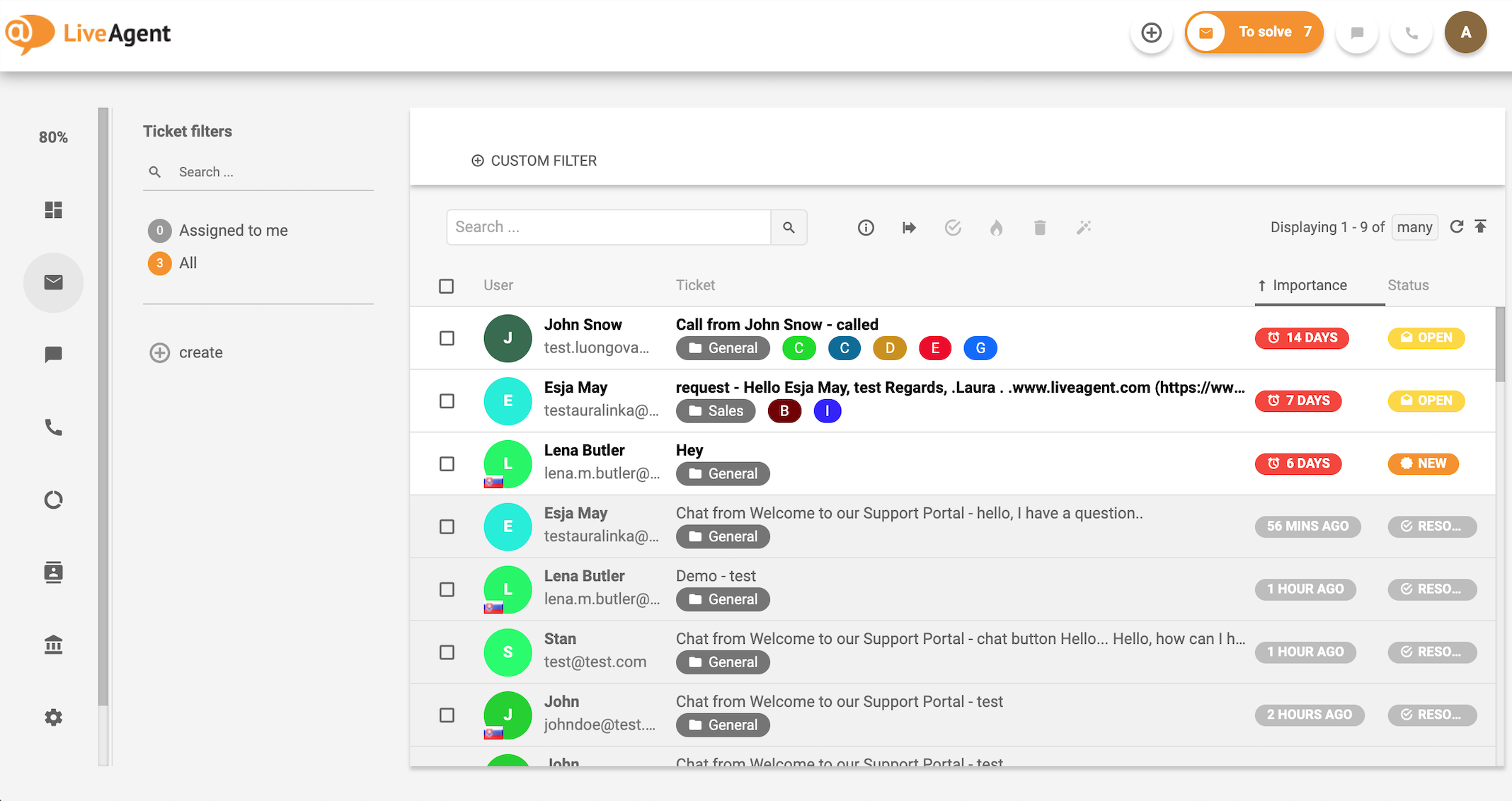Open the dashboard icon in the sidebar
The width and height of the screenshot is (1512, 801).
point(54,209)
